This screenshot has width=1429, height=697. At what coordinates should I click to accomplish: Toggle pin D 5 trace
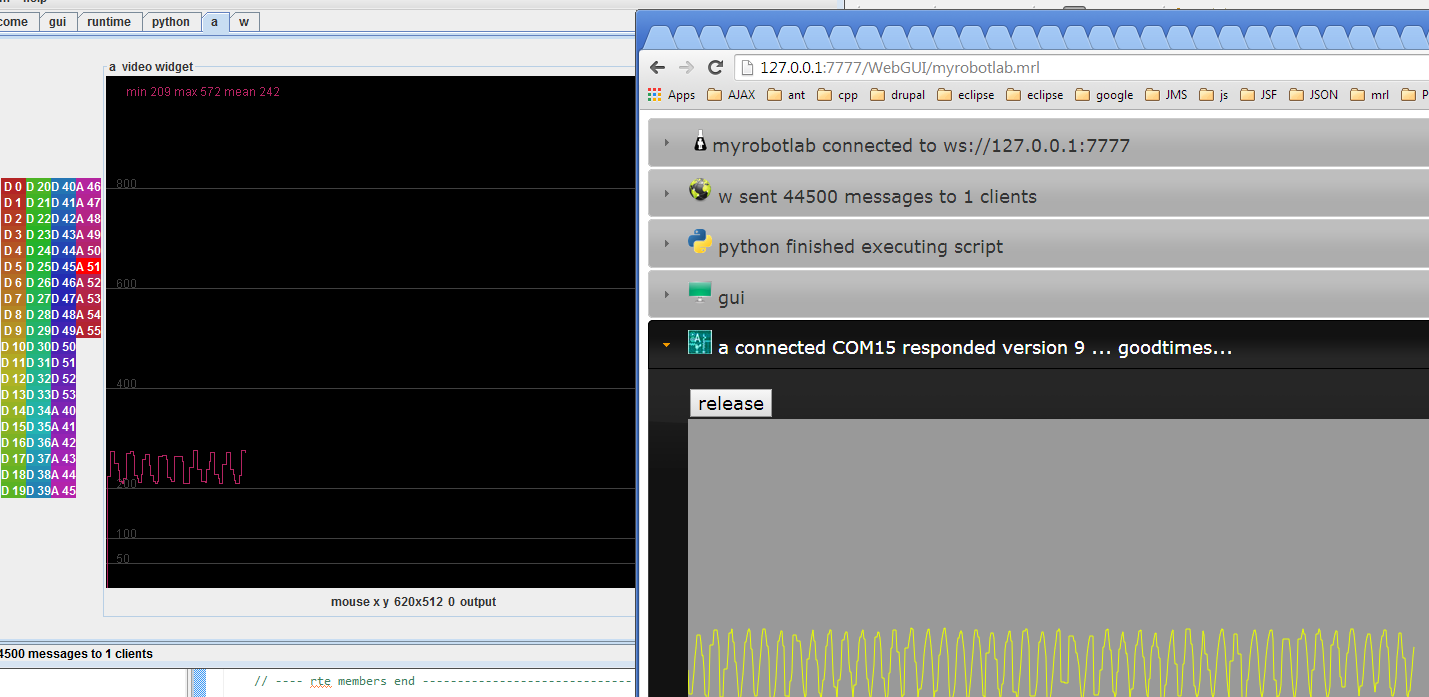coord(13,266)
